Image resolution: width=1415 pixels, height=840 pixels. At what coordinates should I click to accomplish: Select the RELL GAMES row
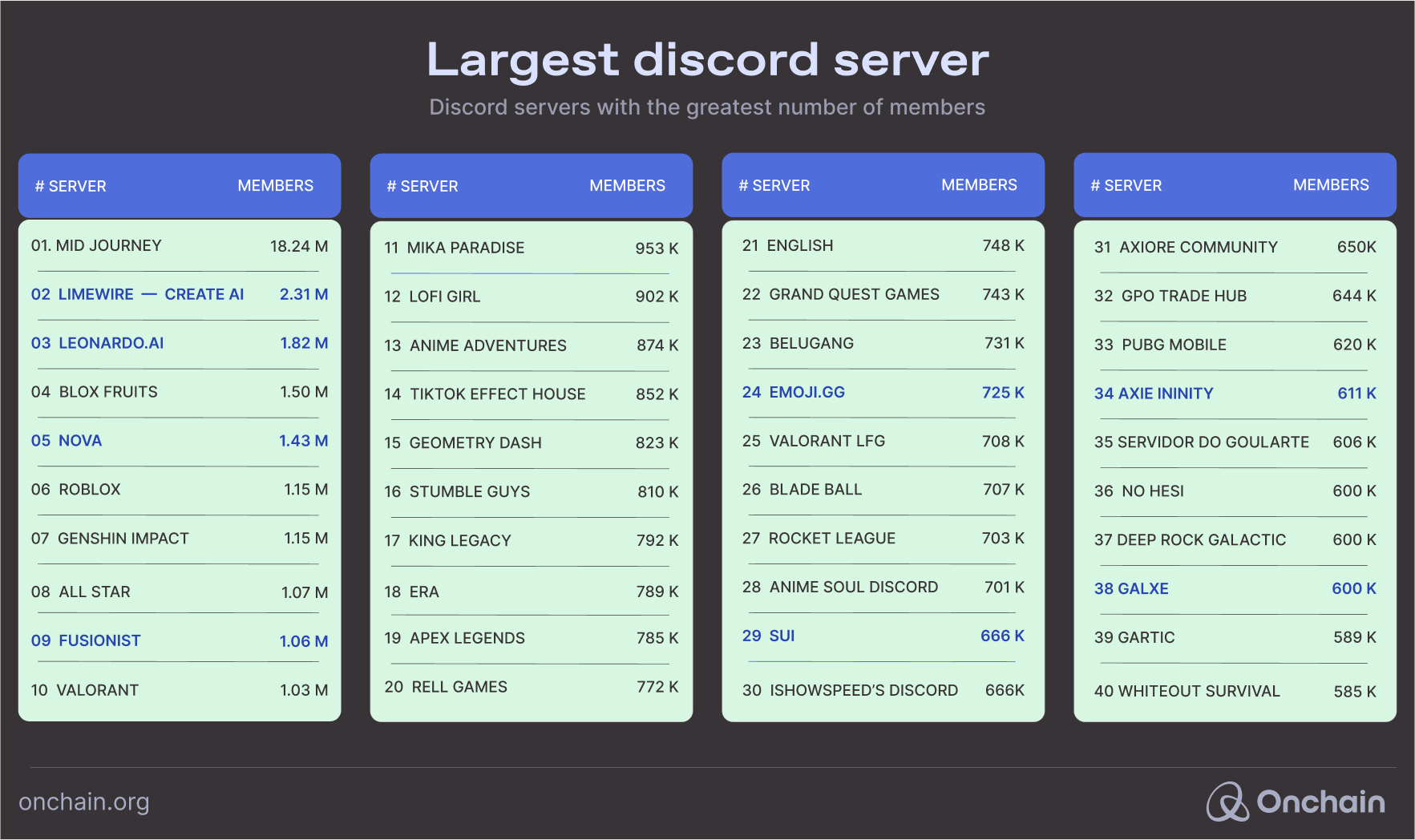(x=532, y=687)
